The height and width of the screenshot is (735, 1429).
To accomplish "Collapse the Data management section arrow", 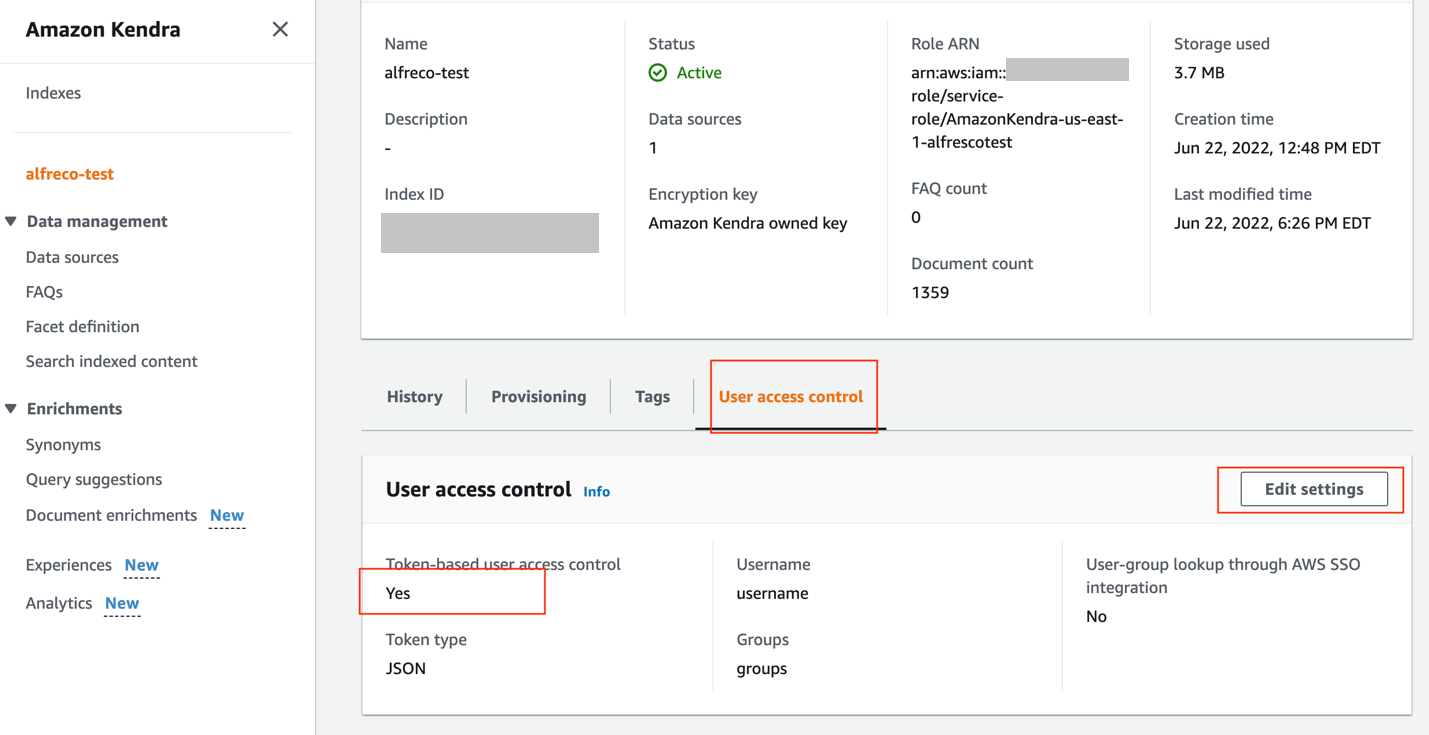I will [11, 221].
